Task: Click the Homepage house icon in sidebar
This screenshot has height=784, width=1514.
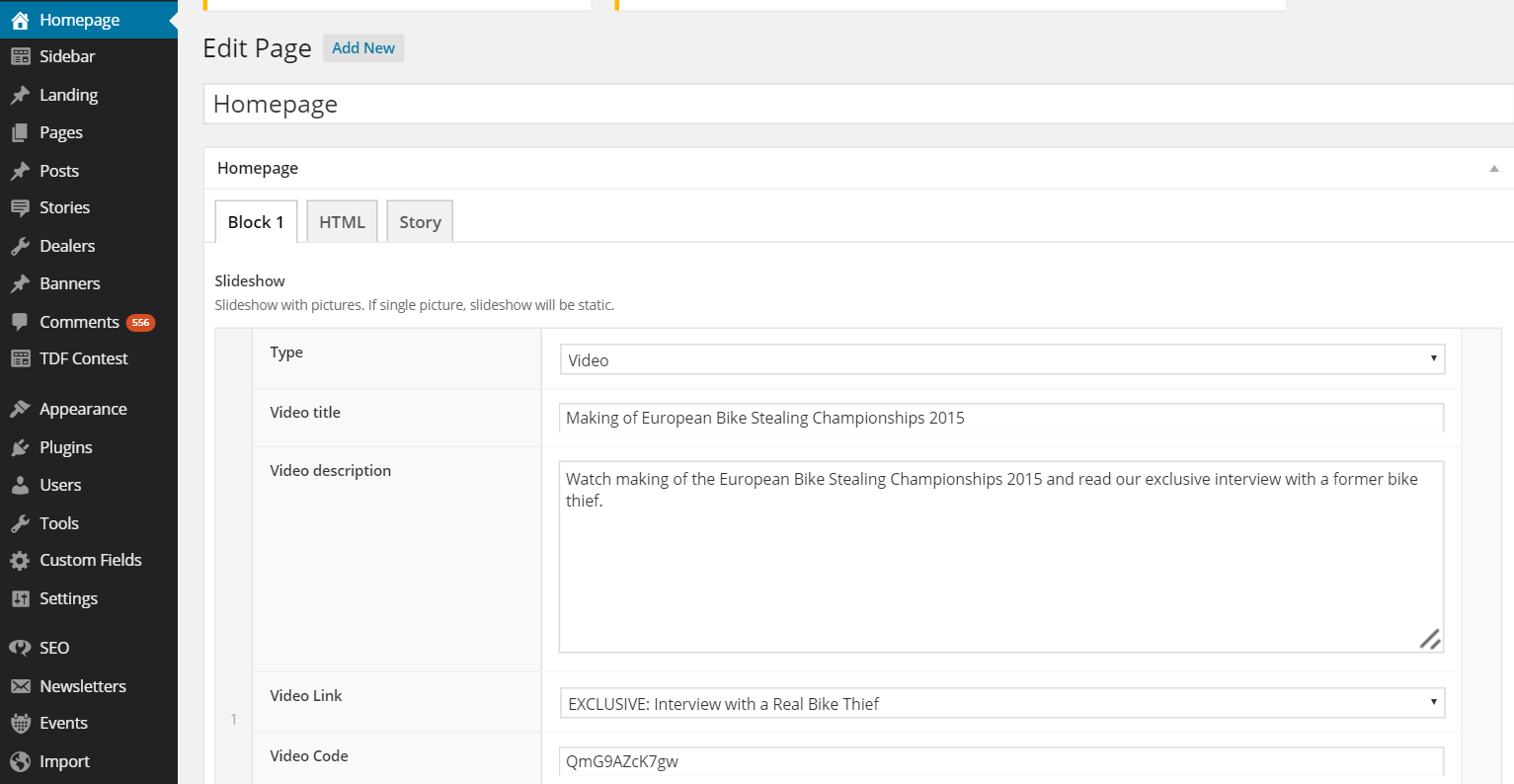Action: [x=20, y=20]
